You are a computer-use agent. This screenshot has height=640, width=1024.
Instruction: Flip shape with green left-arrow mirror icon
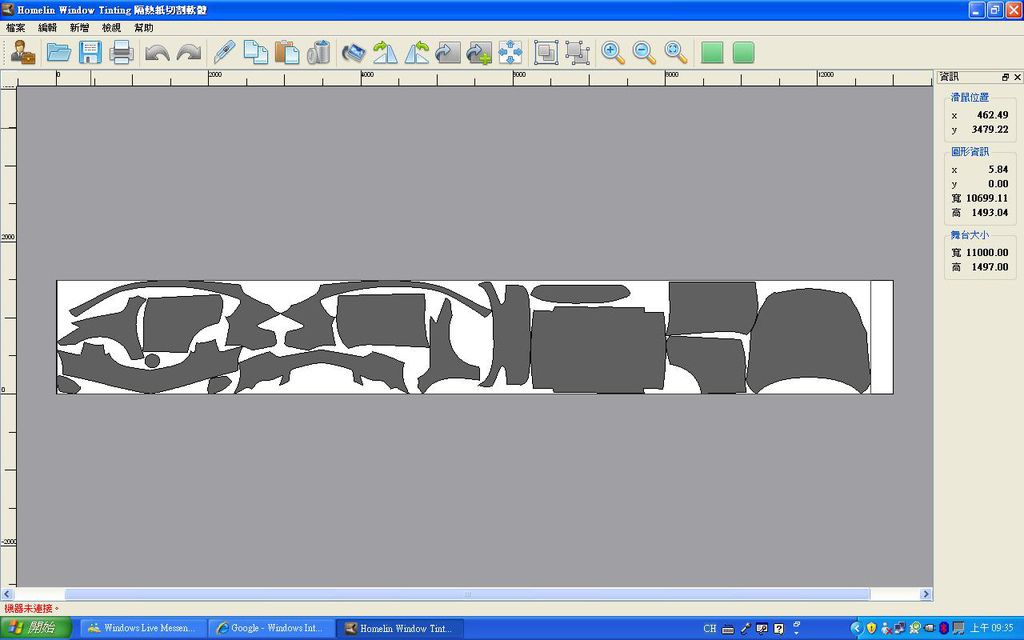(417, 52)
